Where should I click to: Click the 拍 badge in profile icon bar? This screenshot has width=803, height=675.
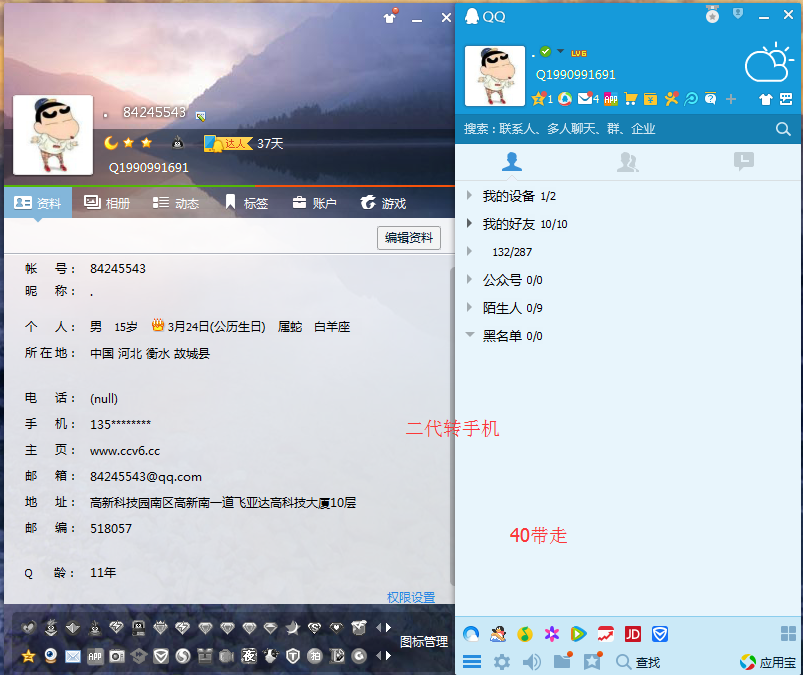[315, 656]
